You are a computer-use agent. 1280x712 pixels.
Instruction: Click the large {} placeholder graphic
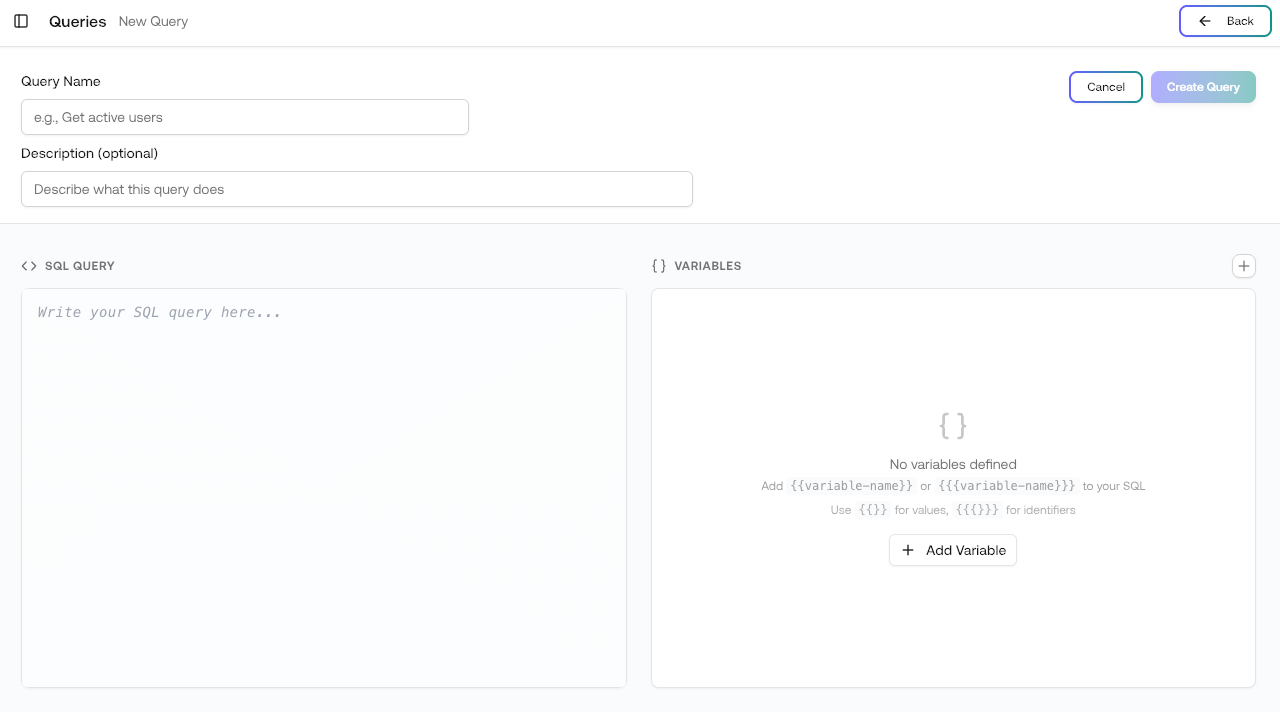click(952, 425)
